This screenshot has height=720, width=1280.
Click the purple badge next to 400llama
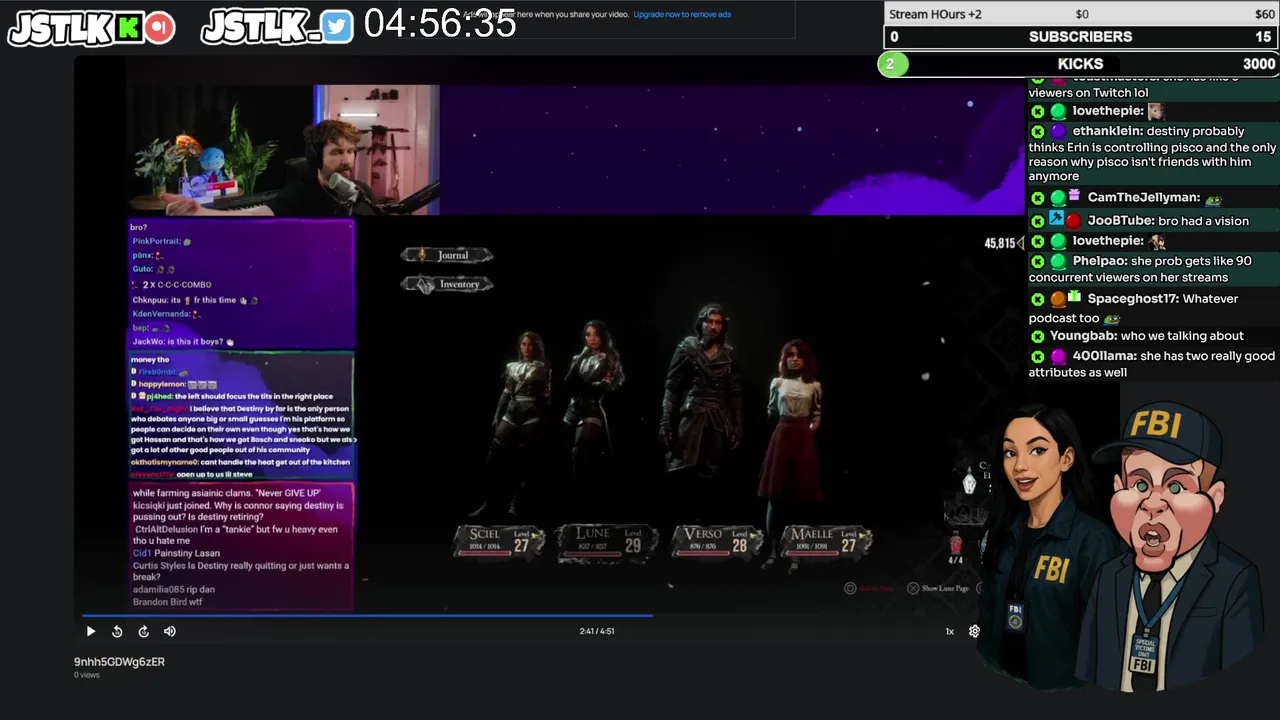click(x=1058, y=356)
